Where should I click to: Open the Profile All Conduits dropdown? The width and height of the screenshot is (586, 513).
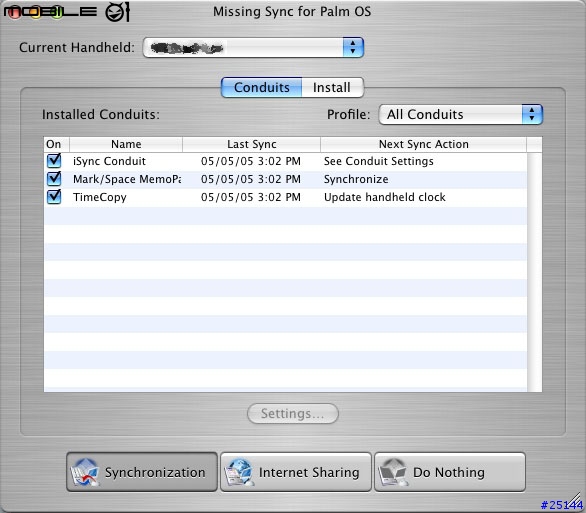pyautogui.click(x=460, y=114)
